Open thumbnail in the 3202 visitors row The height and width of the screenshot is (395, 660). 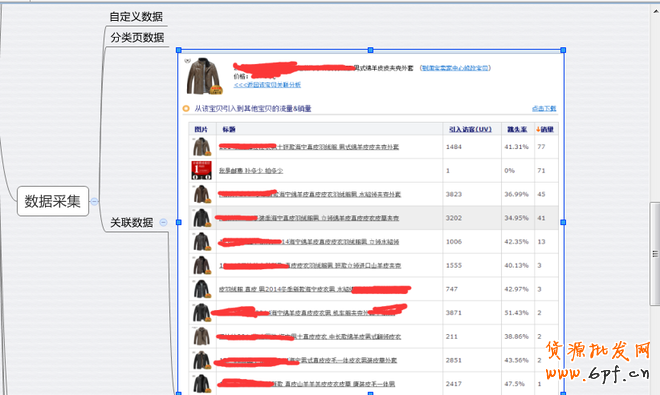[202, 218]
